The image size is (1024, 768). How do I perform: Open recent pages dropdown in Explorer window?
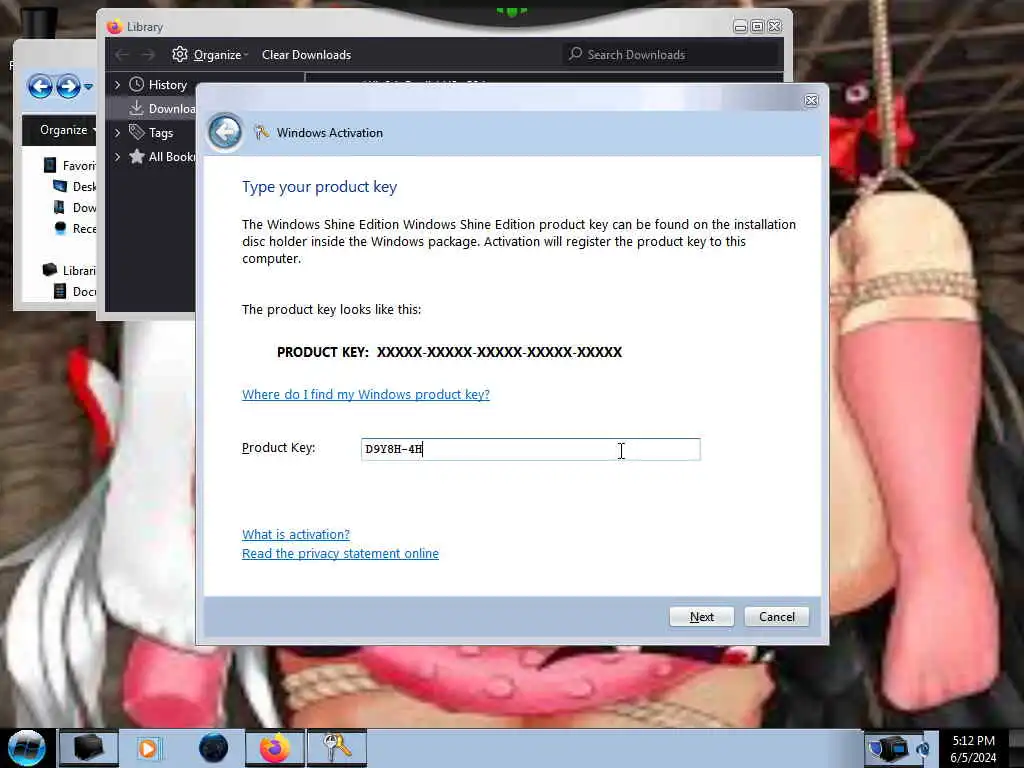[x=88, y=86]
